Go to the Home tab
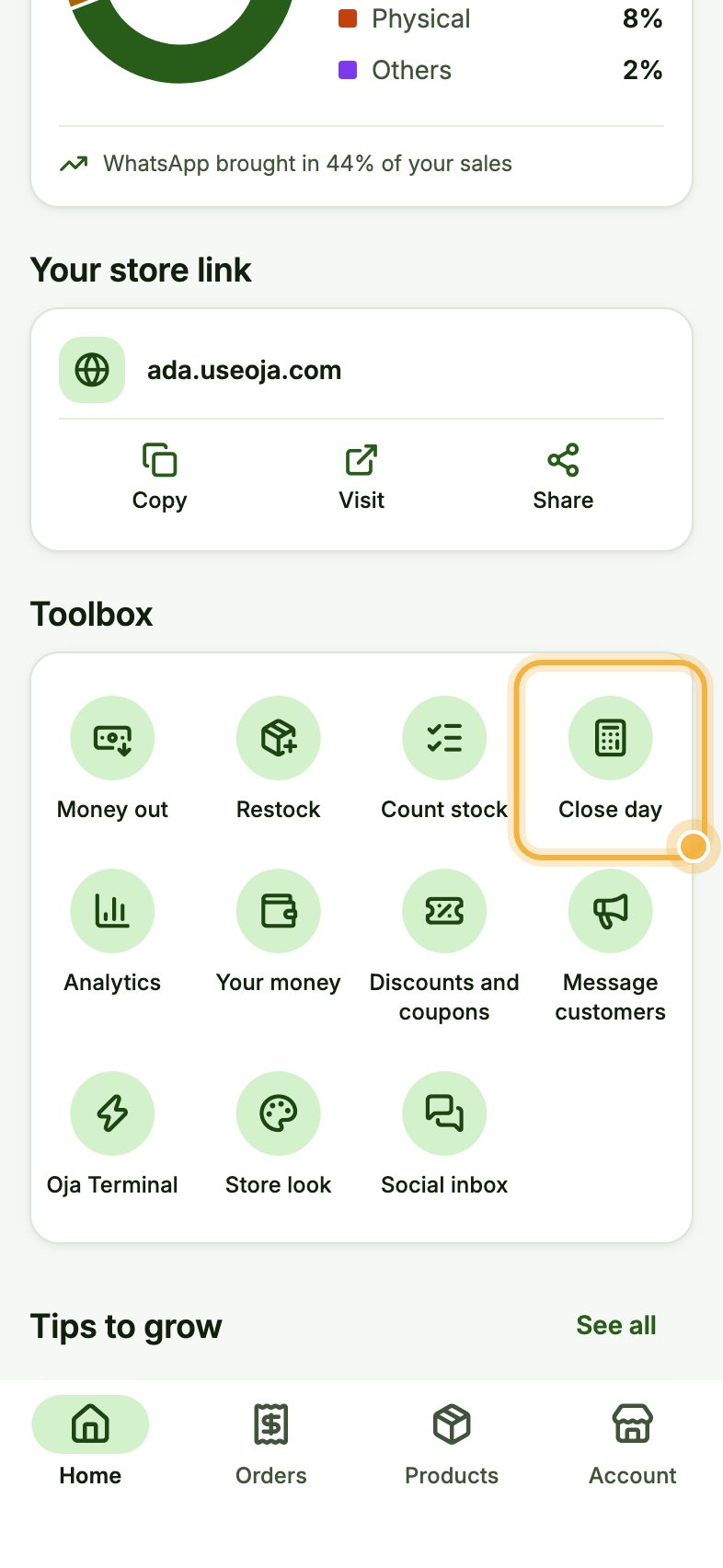723x1568 pixels. point(90,1442)
